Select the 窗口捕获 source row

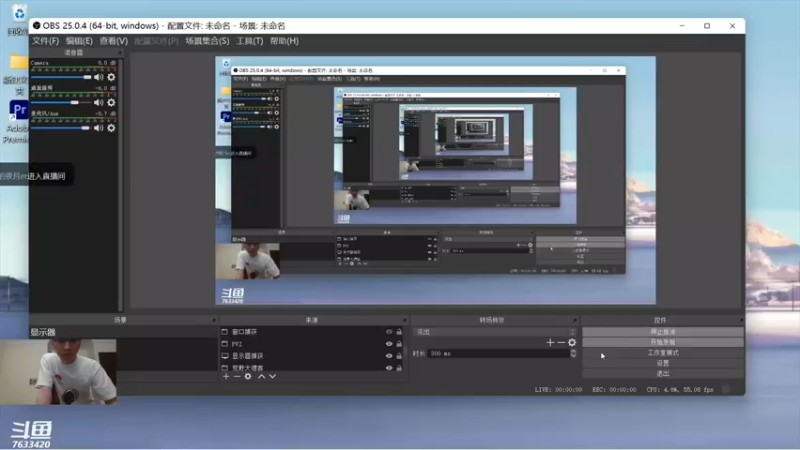click(x=312, y=332)
